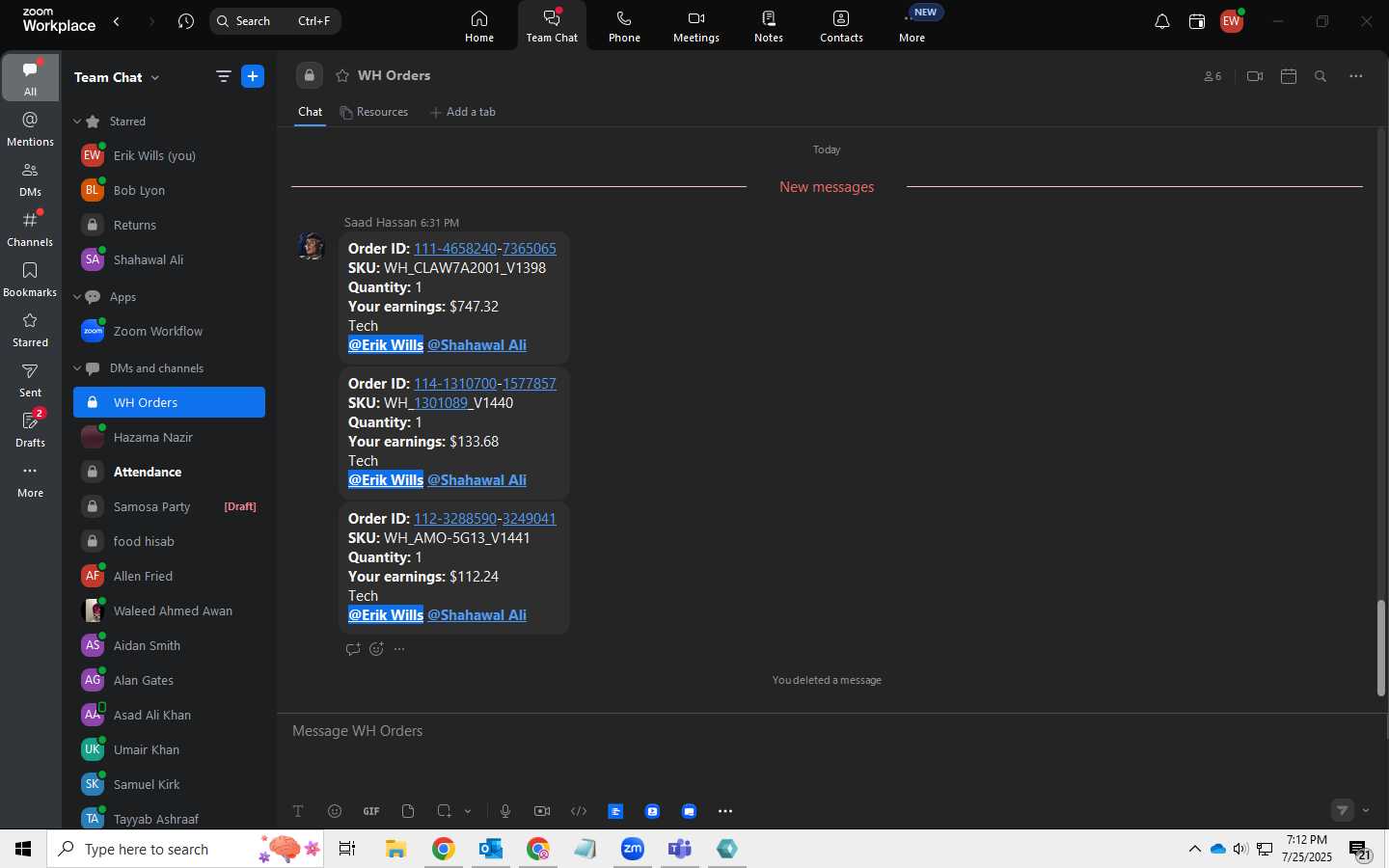Star the WH Orders channel
The height and width of the screenshot is (868, 1389).
(342, 75)
